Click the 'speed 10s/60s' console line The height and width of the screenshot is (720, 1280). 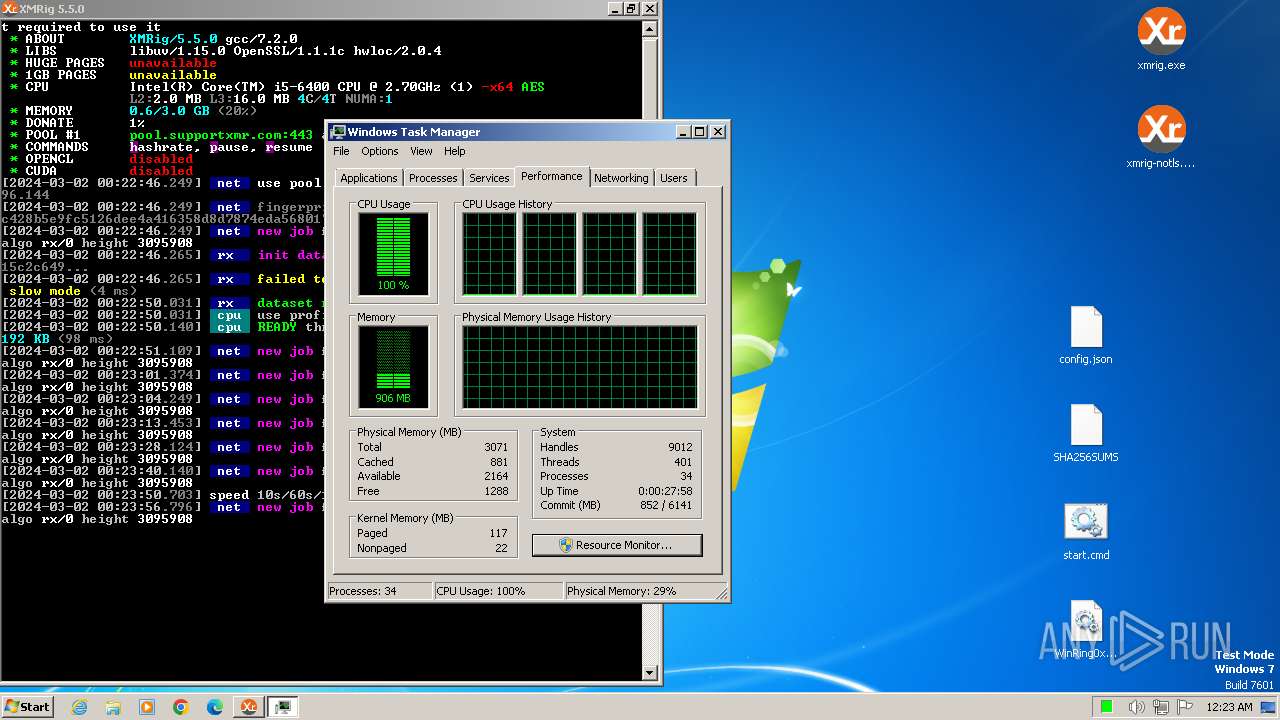pos(266,495)
